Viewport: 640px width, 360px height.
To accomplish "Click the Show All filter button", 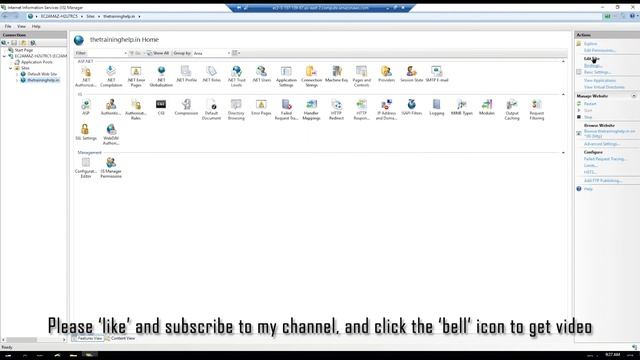I will click(158, 53).
